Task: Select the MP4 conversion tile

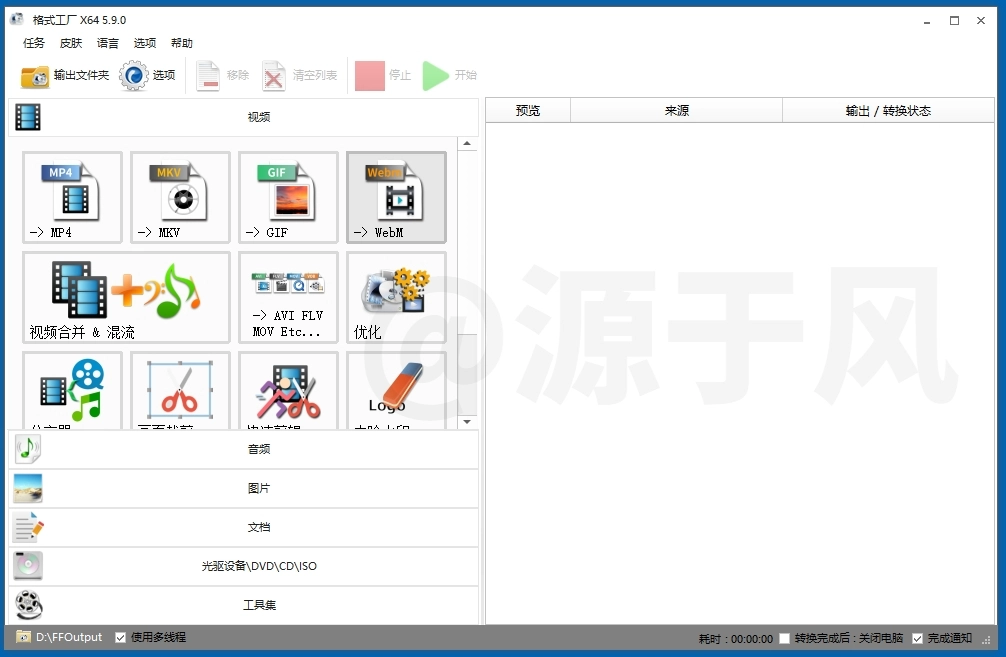Action: (x=72, y=198)
